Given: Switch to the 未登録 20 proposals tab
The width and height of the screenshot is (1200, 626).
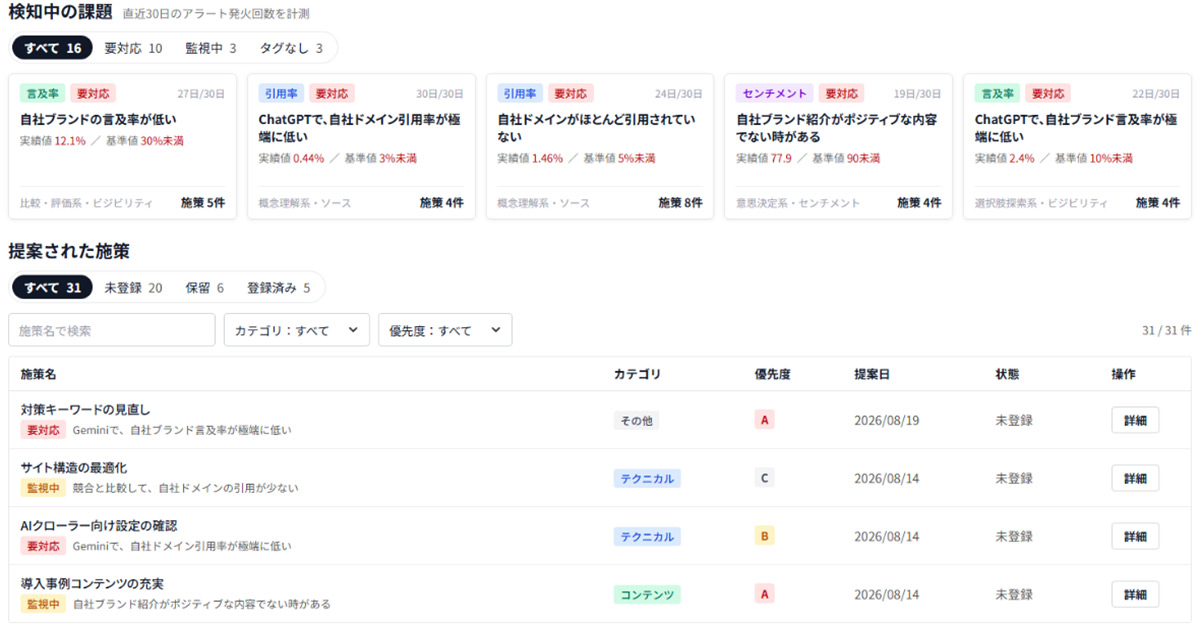Looking at the screenshot, I should coord(133,288).
